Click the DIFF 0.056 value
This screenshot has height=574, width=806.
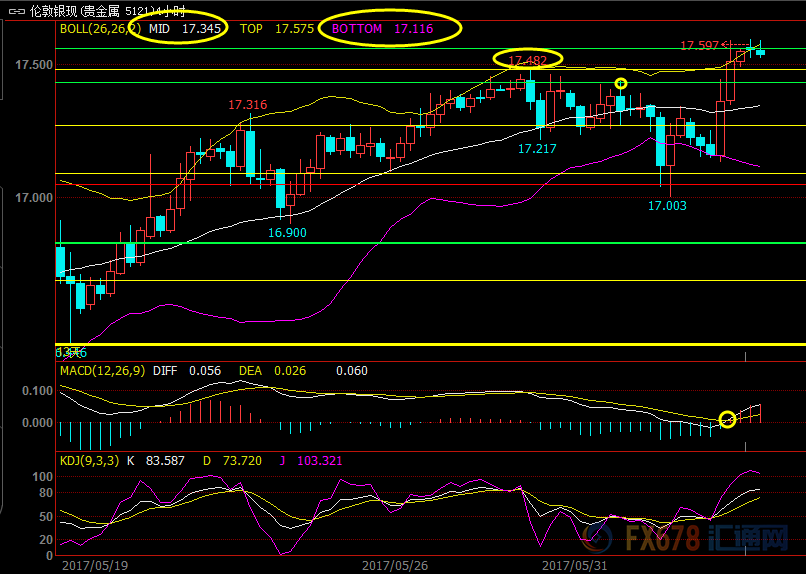[x=187, y=371]
